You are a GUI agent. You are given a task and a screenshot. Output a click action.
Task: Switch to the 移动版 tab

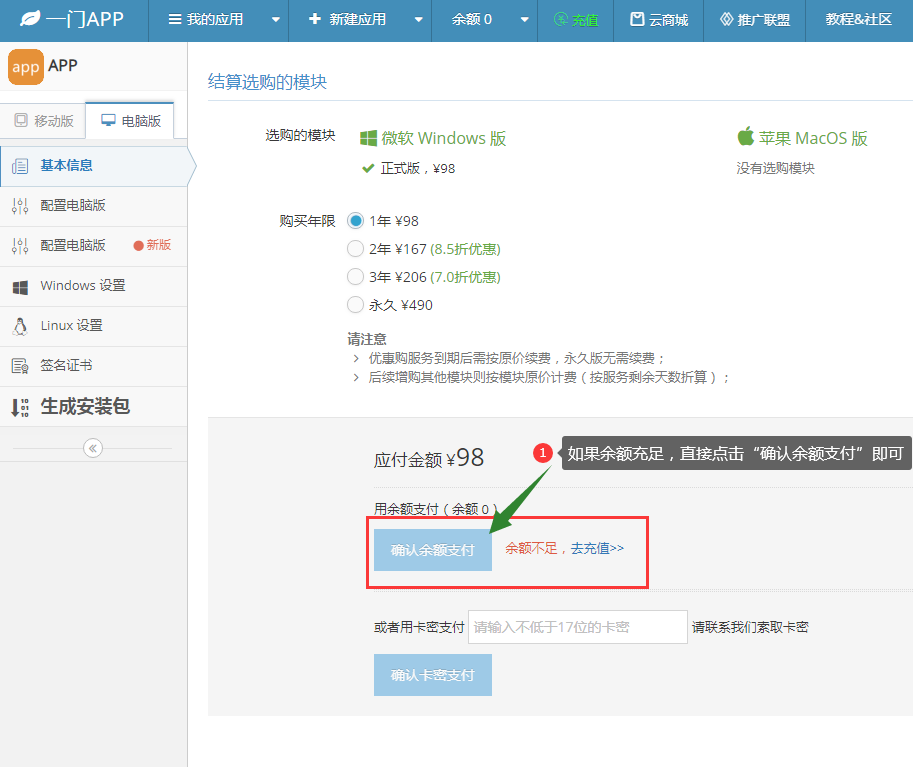click(x=44, y=121)
